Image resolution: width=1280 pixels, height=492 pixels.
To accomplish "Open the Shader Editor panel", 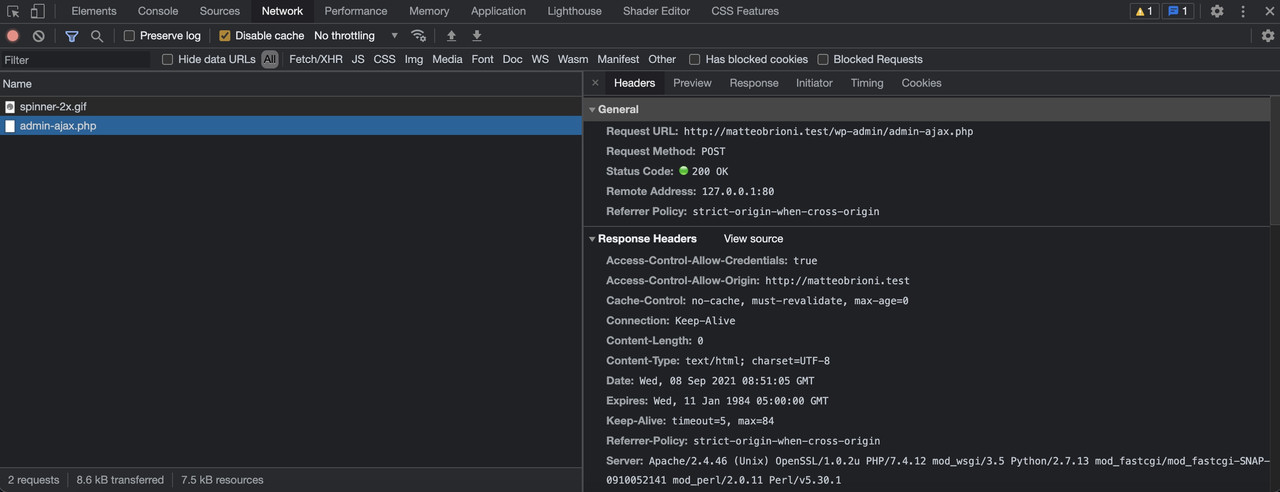I will pos(657,11).
